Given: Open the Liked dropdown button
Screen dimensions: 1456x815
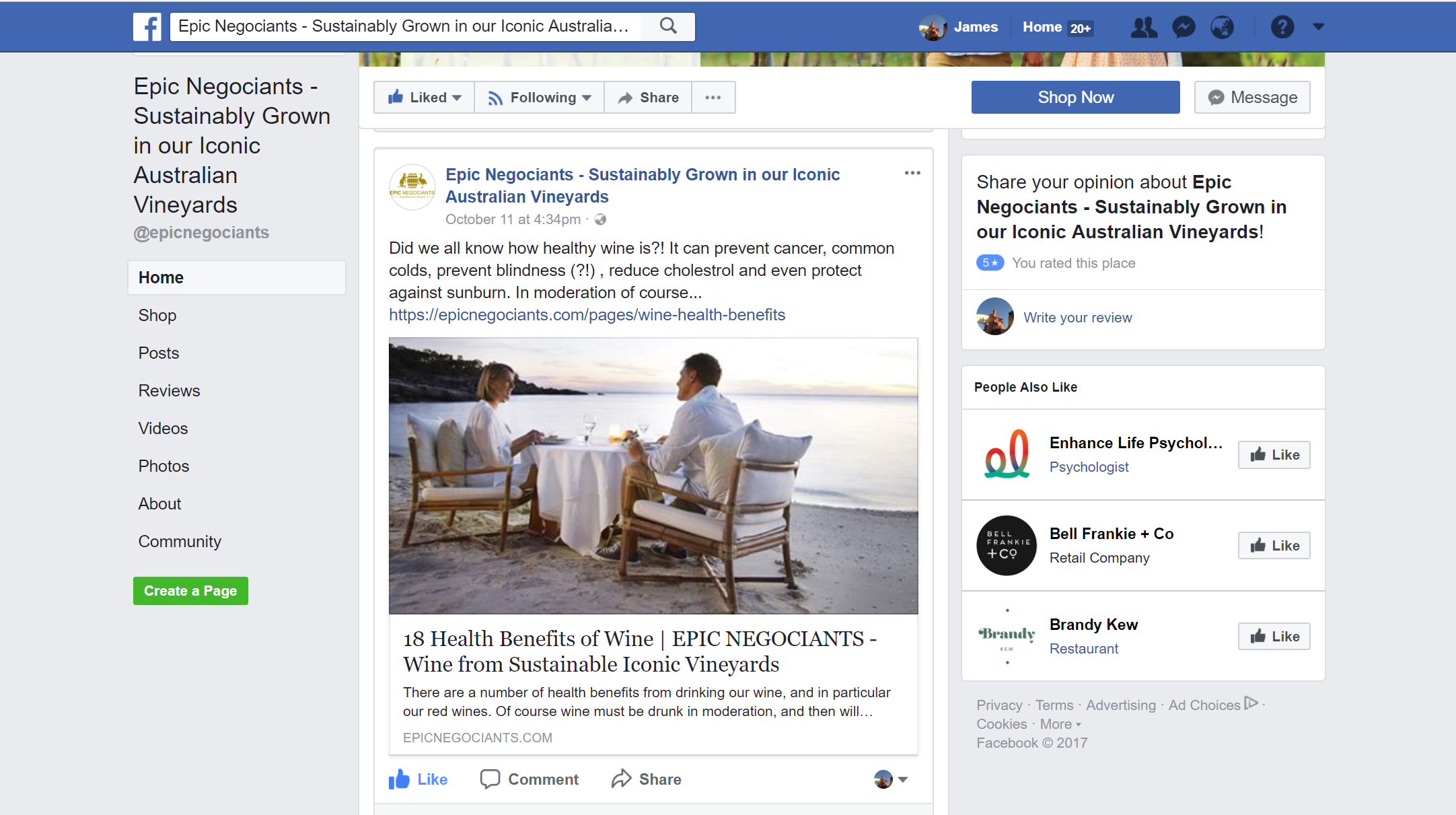Looking at the screenshot, I should point(425,98).
